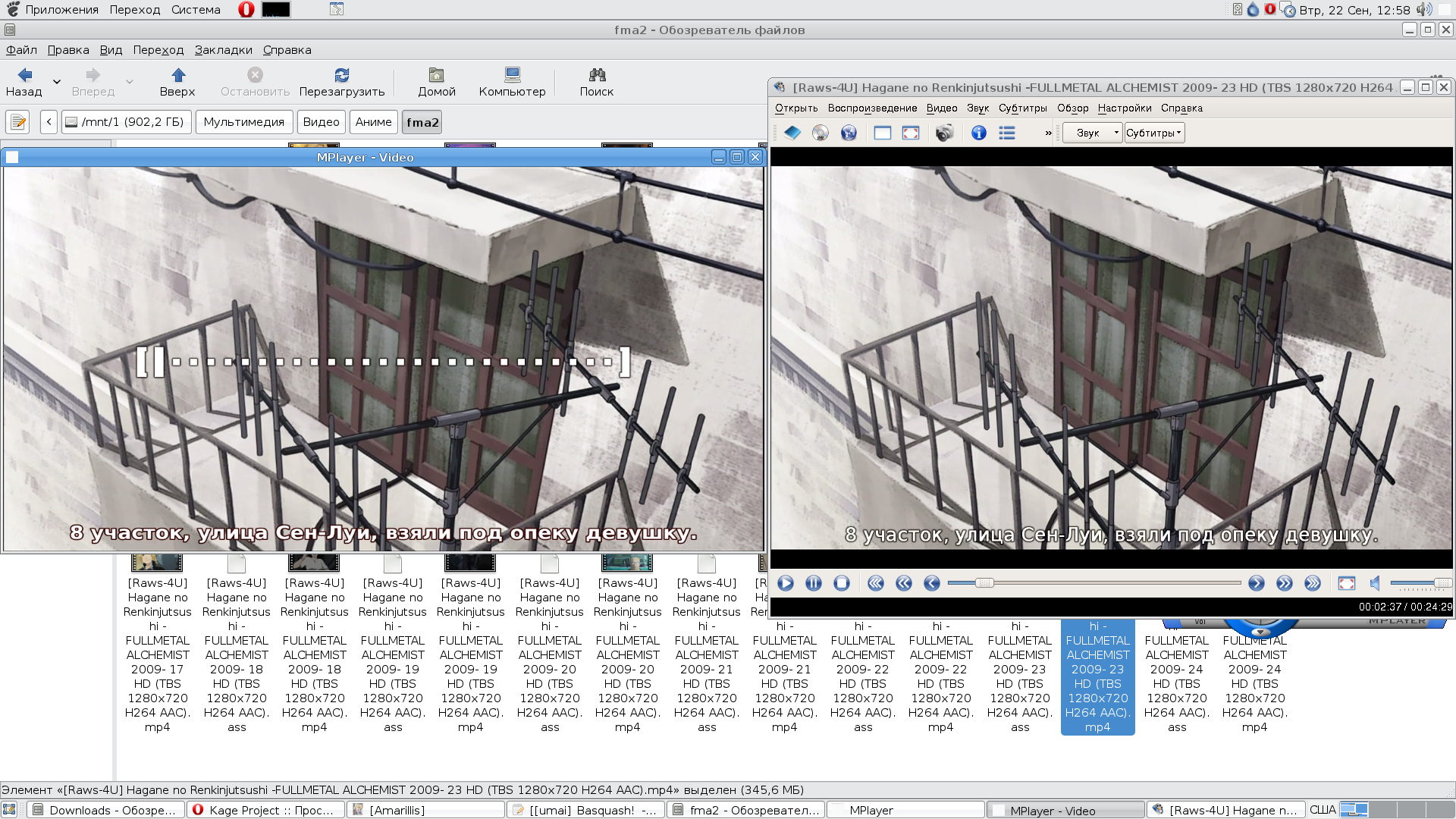Click the Аниме path button
Screen dimensions: 1456x819
pyautogui.click(x=373, y=122)
